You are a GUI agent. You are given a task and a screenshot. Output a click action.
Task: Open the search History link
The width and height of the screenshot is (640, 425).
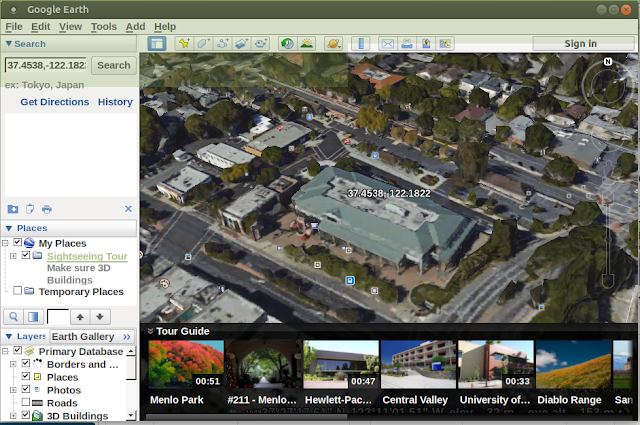click(x=115, y=102)
